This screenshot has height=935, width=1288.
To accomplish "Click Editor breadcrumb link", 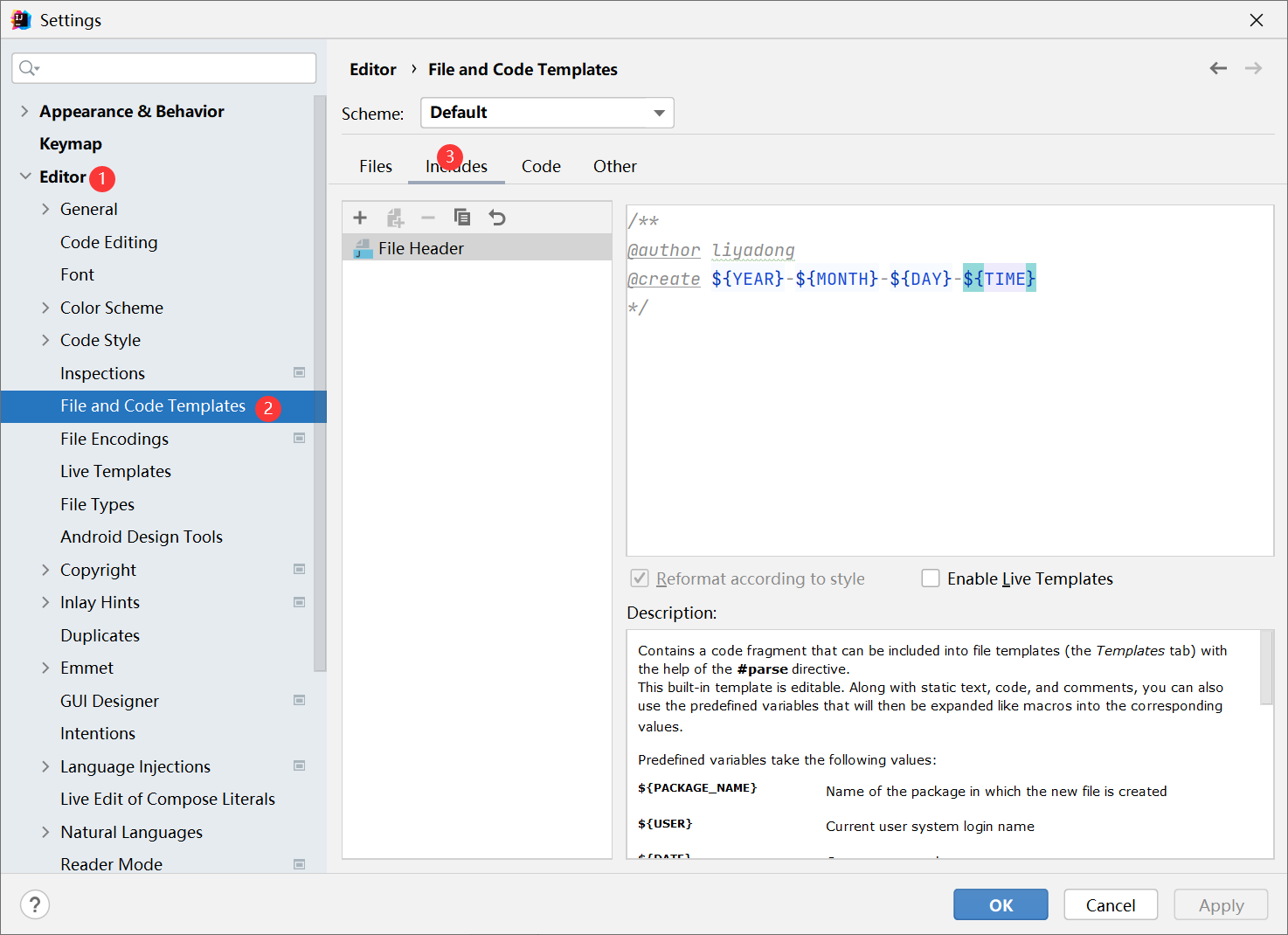I will 373,69.
